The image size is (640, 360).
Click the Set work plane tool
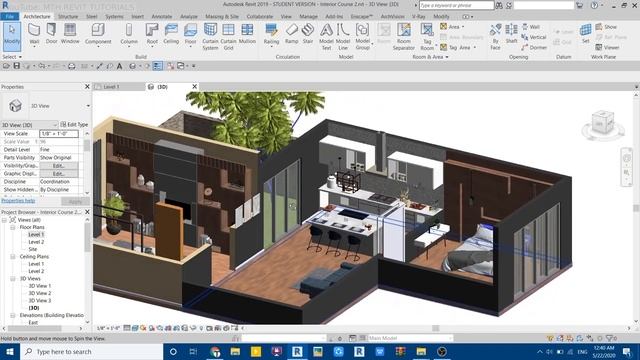pos(586,33)
